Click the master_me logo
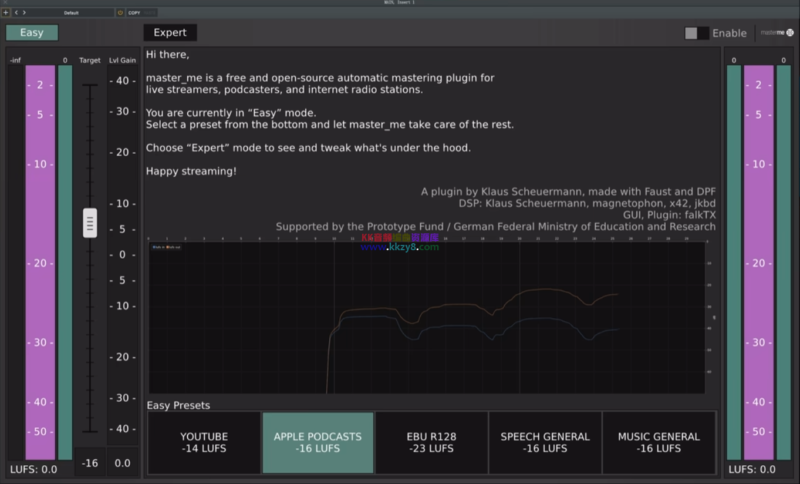 pyautogui.click(x=776, y=33)
